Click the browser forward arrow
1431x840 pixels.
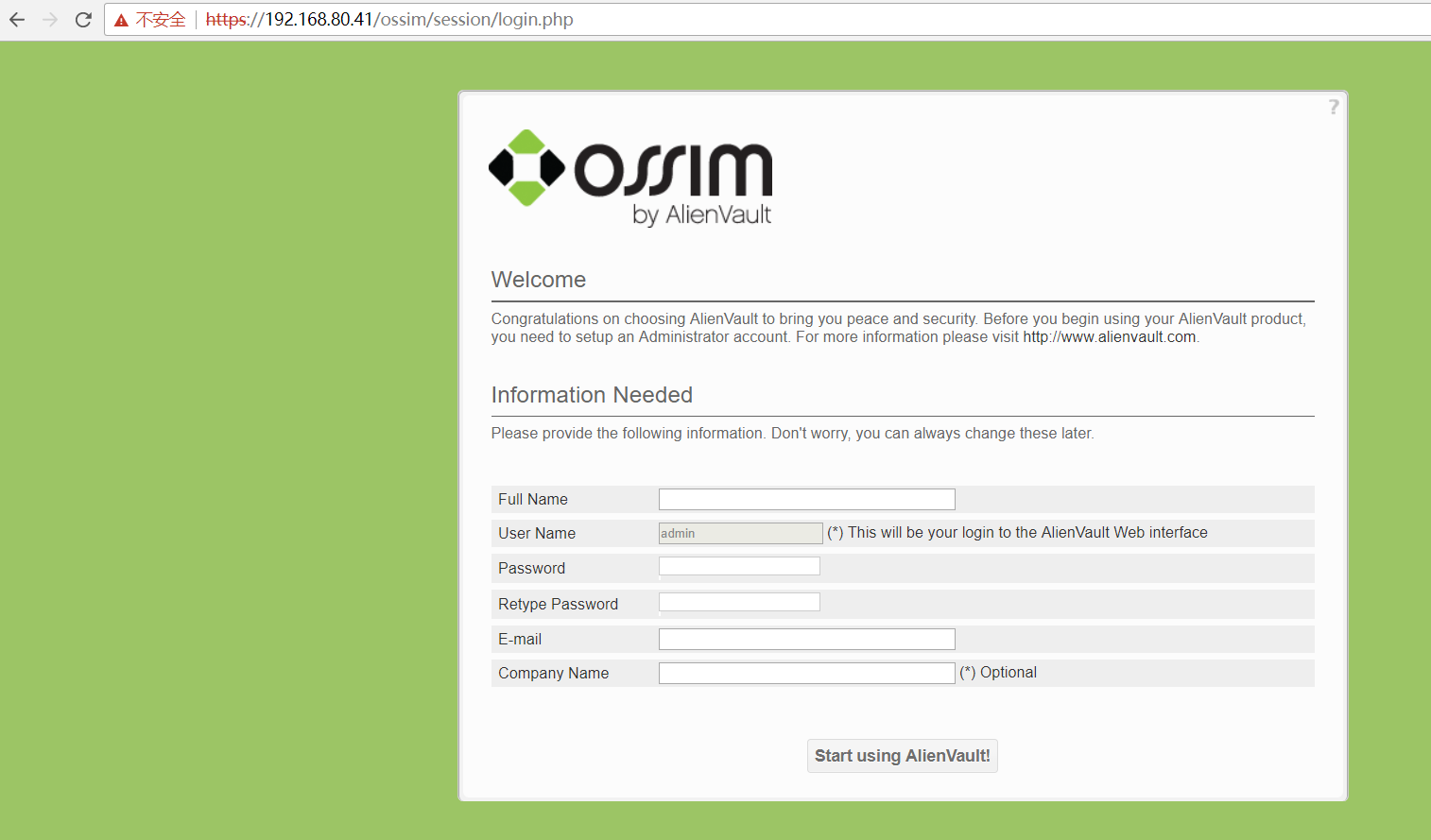click(x=50, y=20)
